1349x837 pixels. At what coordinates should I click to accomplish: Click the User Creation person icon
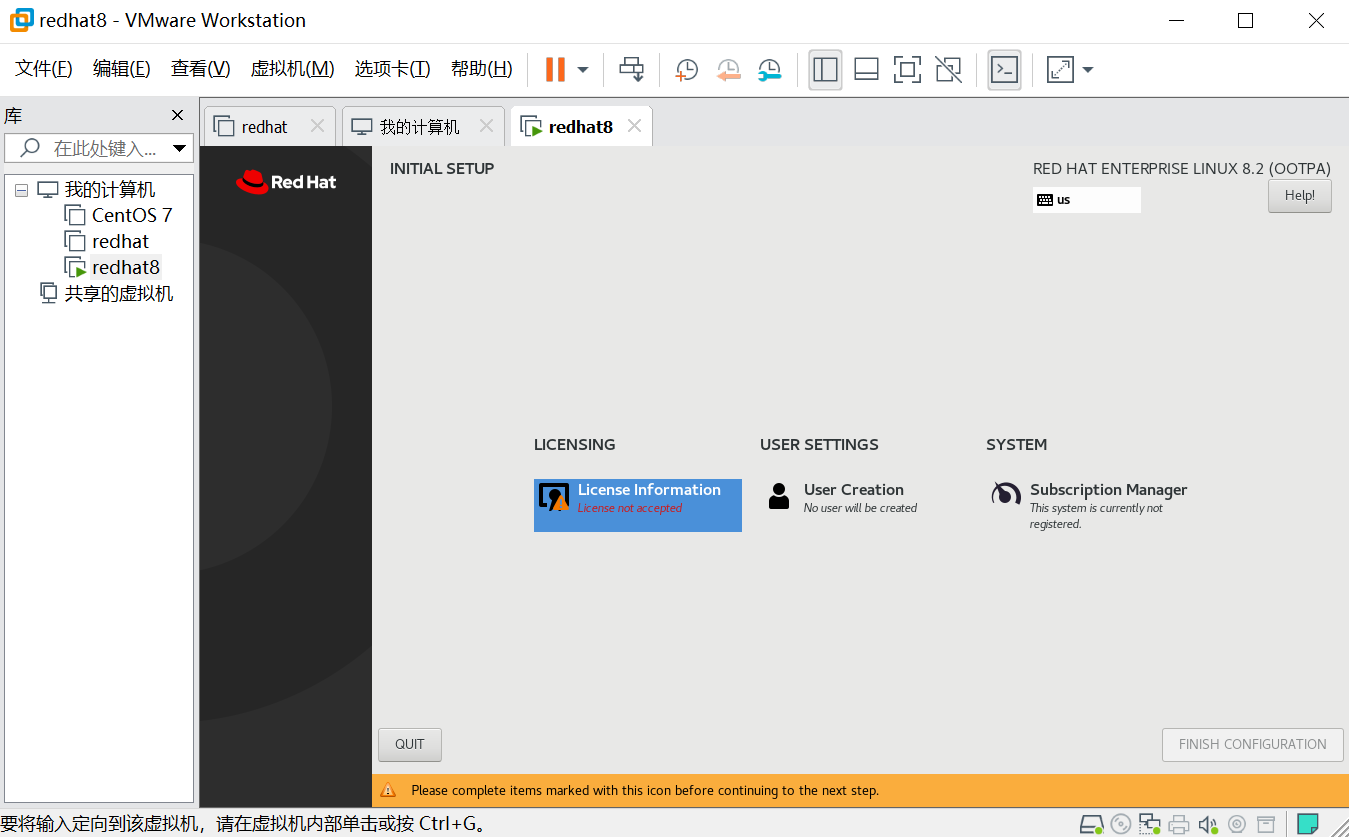coord(779,496)
